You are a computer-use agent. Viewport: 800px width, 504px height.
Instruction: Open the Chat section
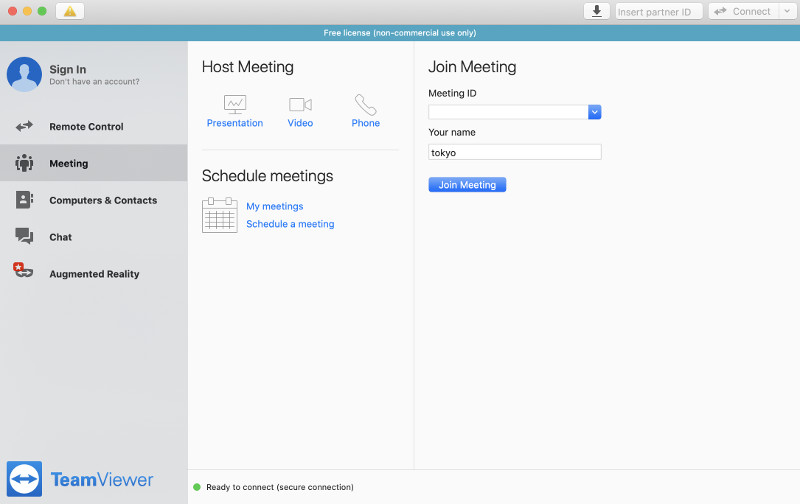point(60,237)
